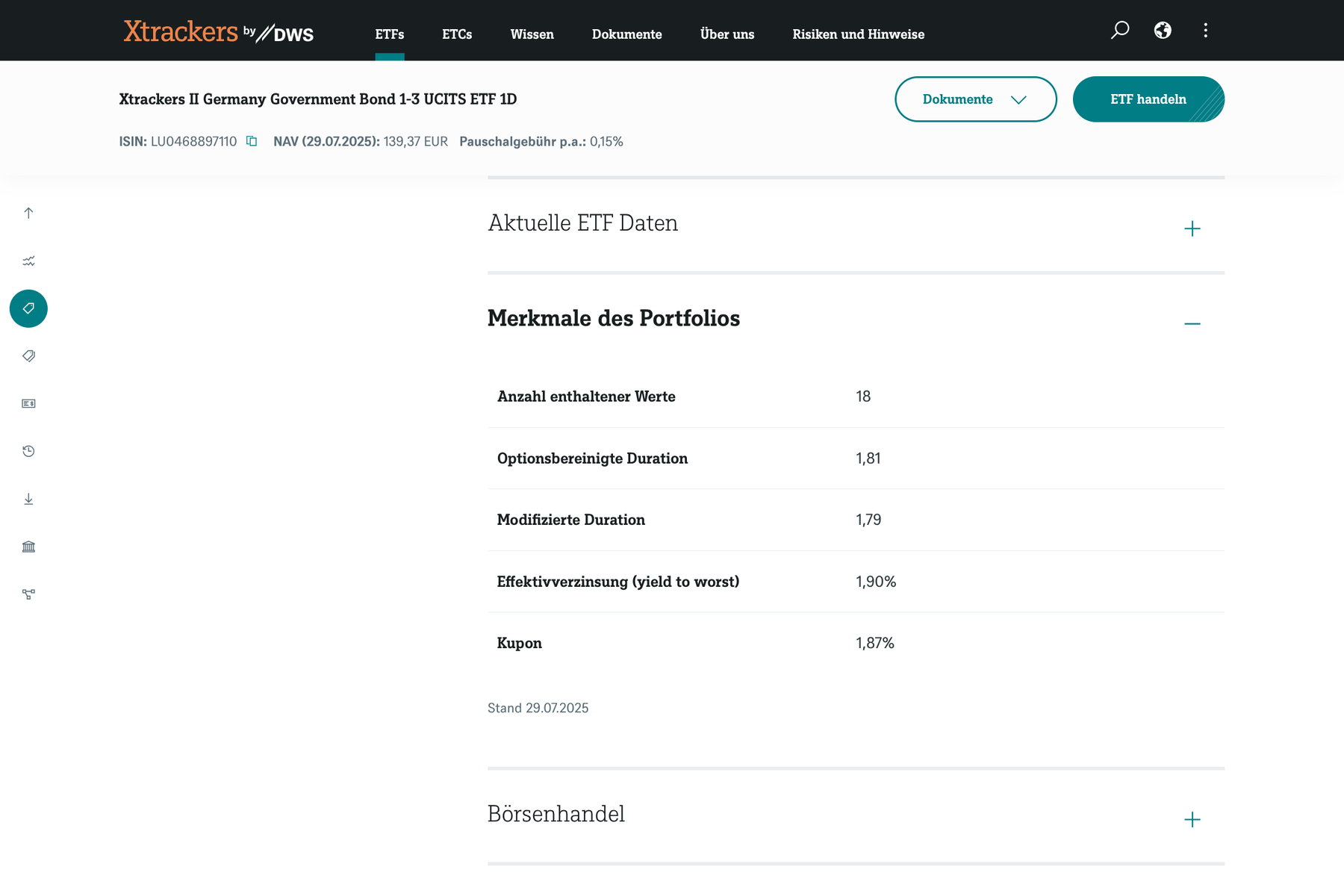1344x896 pixels.
Task: Expand the Börsenhandel section
Action: tap(1192, 819)
